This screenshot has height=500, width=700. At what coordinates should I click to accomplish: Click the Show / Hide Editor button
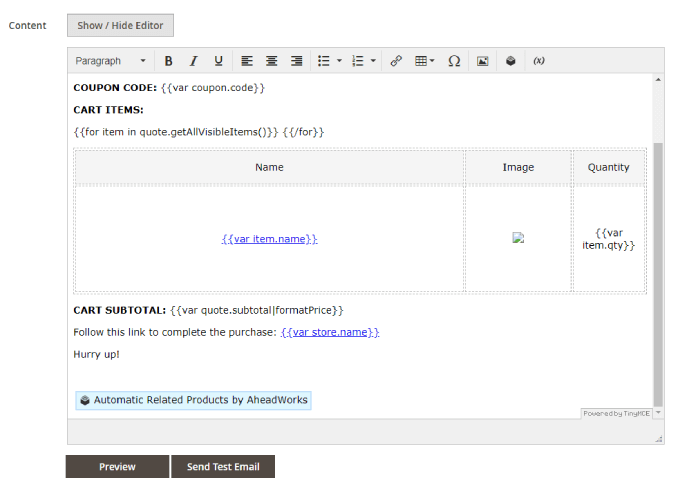pos(121,25)
